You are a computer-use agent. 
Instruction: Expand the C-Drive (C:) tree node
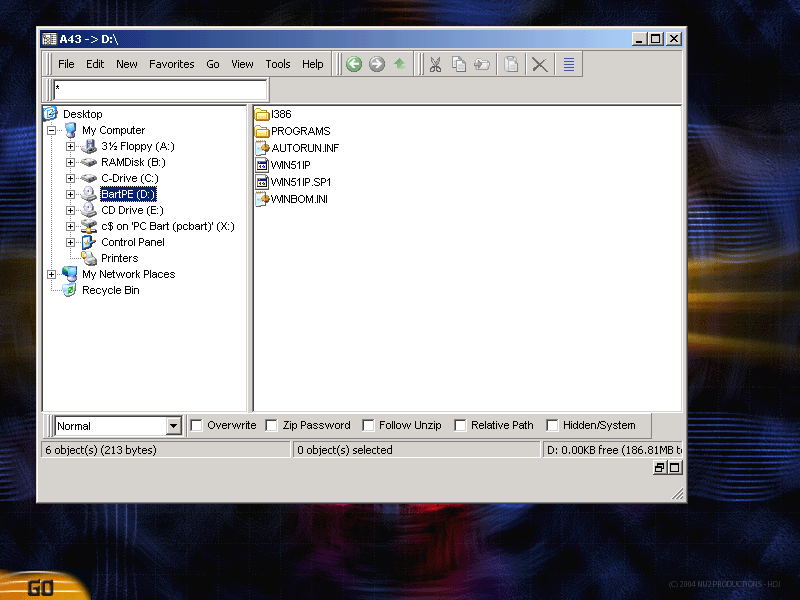click(71, 178)
